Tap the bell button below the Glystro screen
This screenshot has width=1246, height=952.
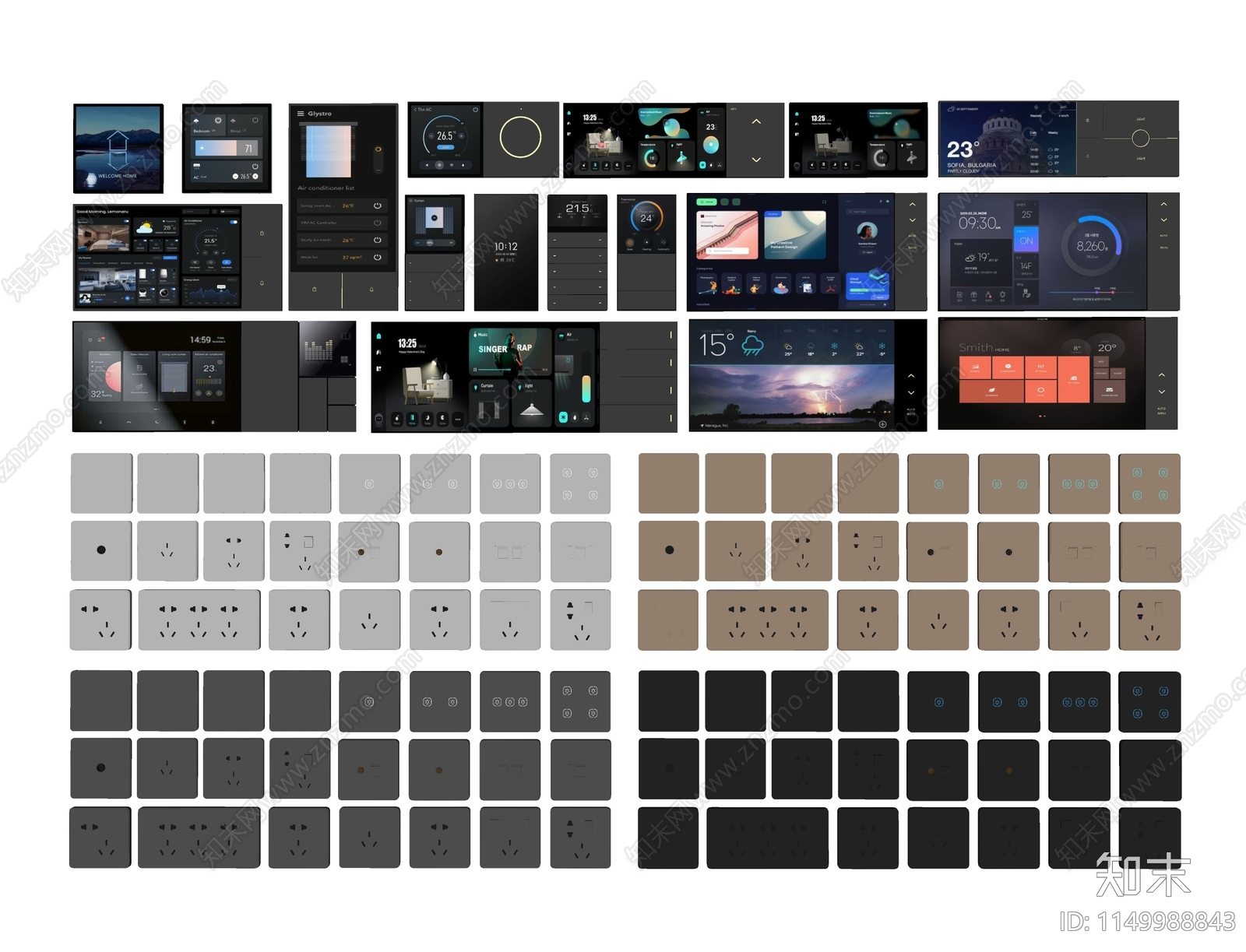click(x=371, y=290)
